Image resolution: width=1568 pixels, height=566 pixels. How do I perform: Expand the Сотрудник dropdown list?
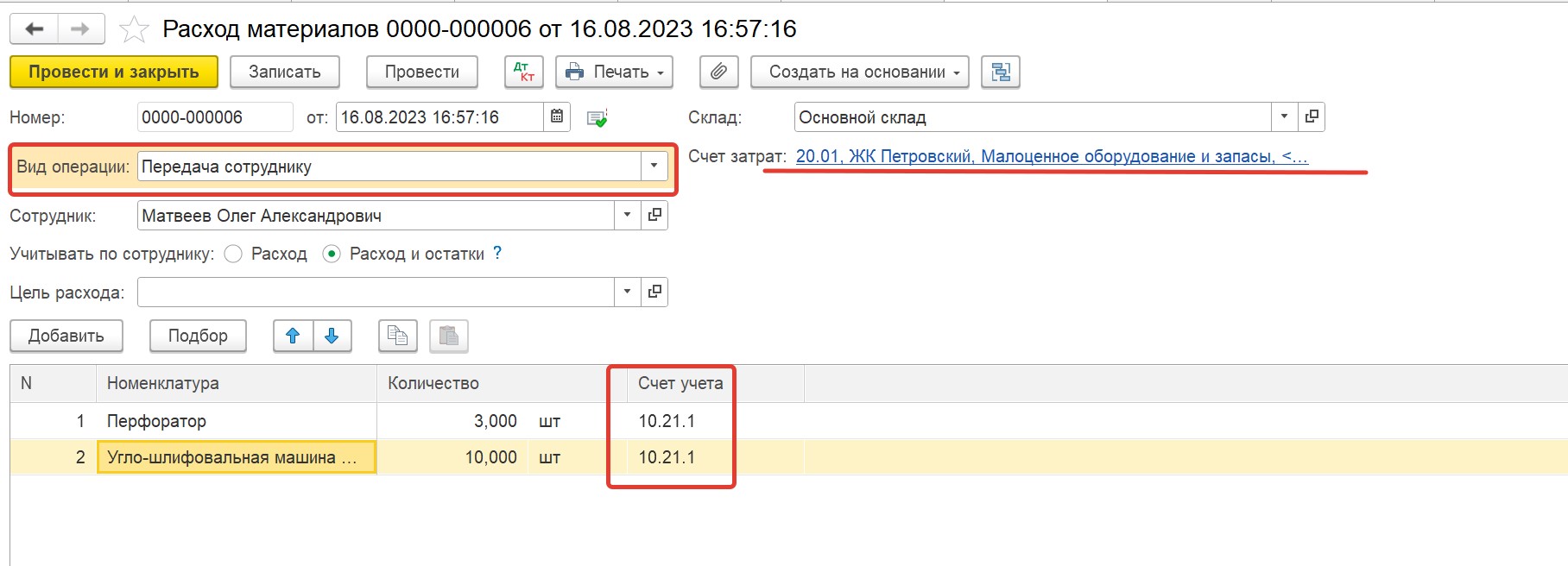coord(627,215)
